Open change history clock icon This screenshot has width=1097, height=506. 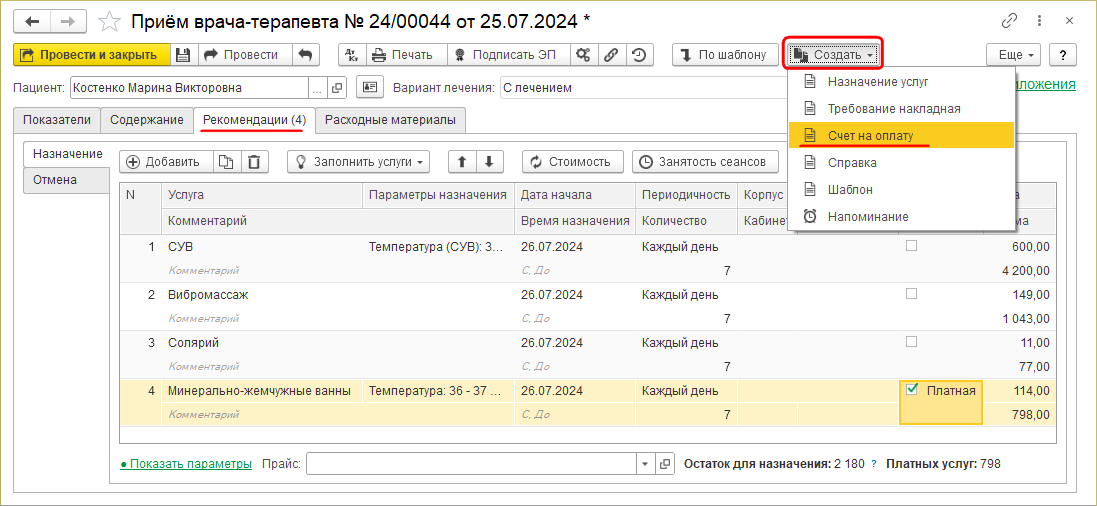[639, 55]
